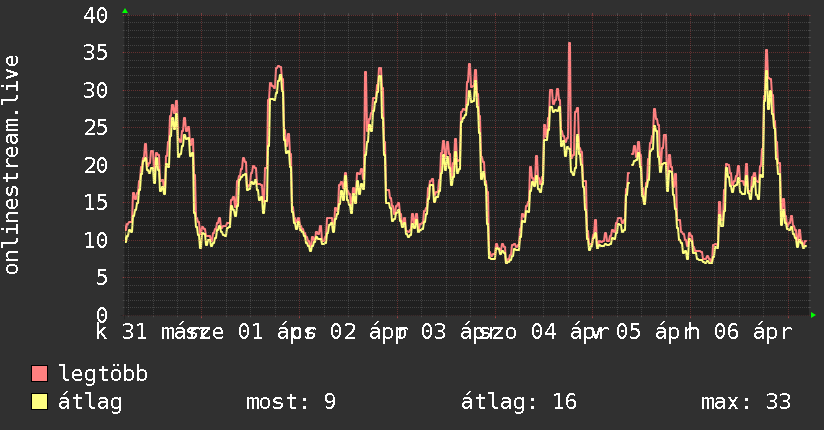Click the y-axis label 30
This screenshot has height=430, width=824.
coord(96,90)
